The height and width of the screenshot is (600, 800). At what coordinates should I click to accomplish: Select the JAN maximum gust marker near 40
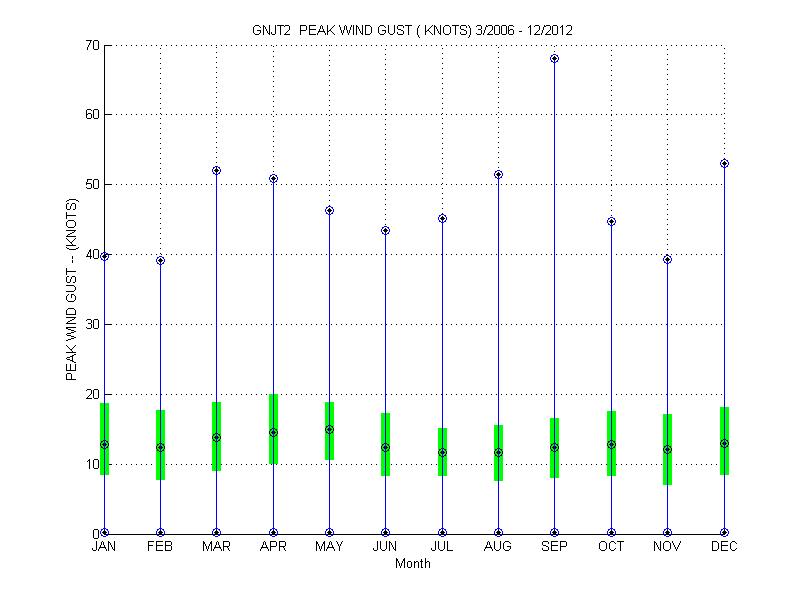[105, 256]
